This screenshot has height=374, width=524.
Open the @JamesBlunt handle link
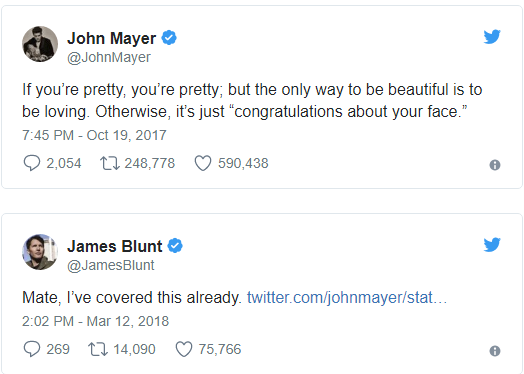click(111, 265)
